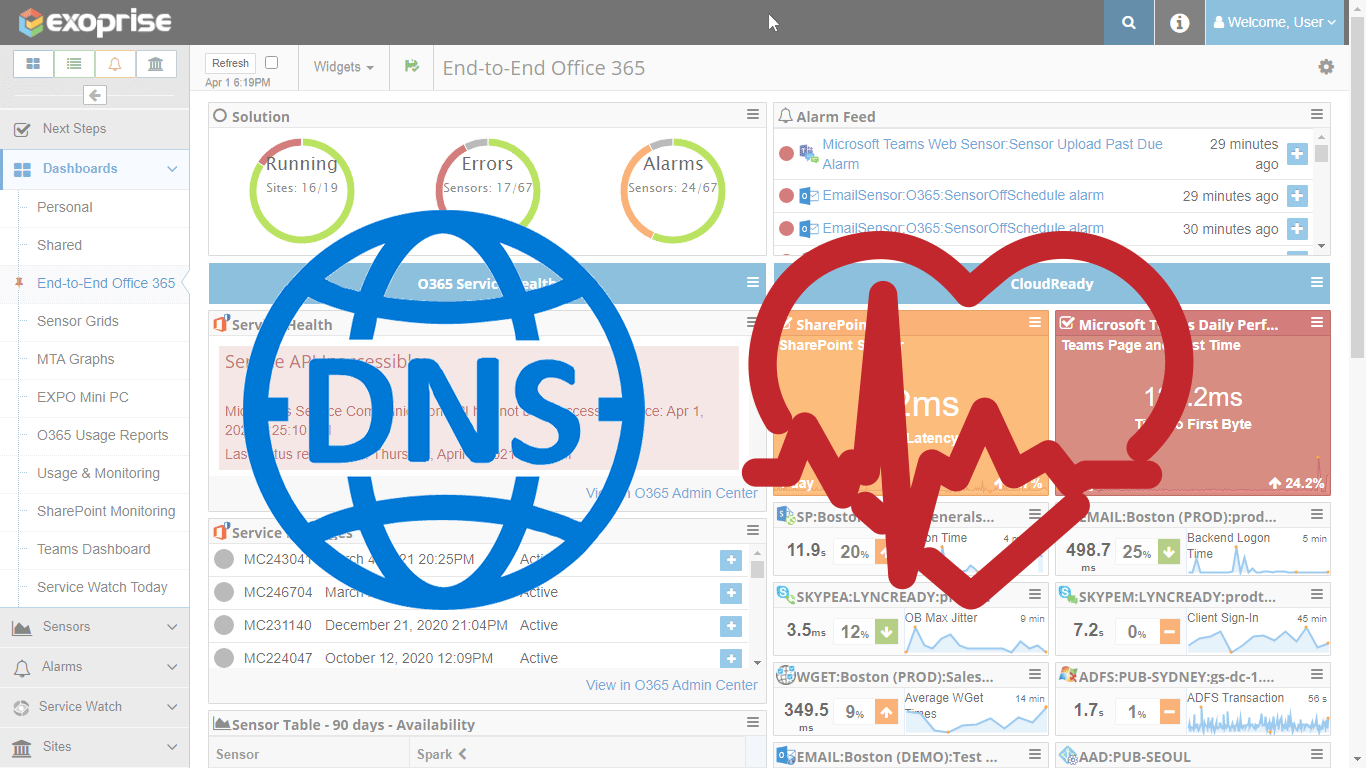Expand message MC246704 with its plus button
1366x768 pixels.
click(x=731, y=593)
